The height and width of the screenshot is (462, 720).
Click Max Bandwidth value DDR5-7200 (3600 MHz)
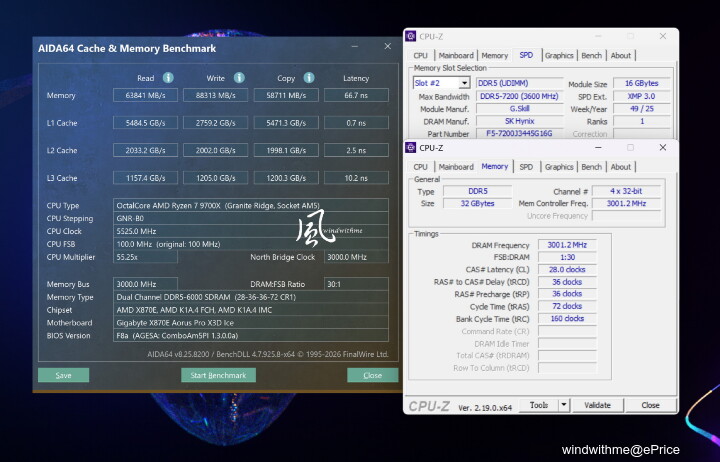[519, 96]
